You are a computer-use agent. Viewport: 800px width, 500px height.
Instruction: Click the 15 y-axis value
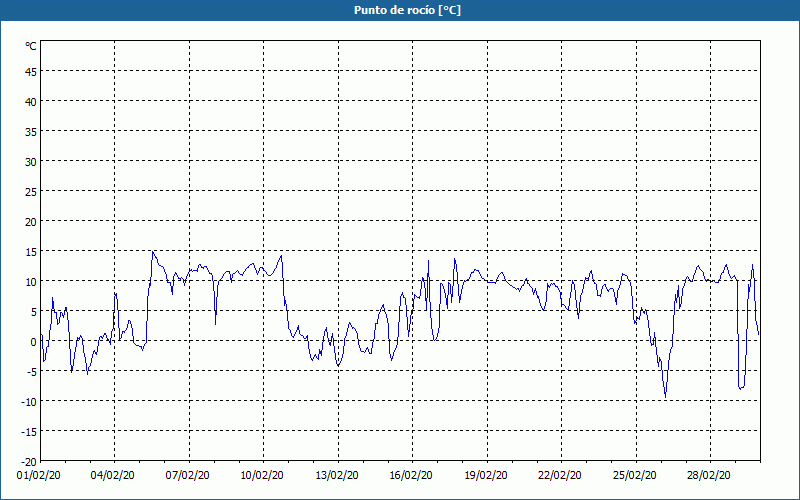click(31, 252)
